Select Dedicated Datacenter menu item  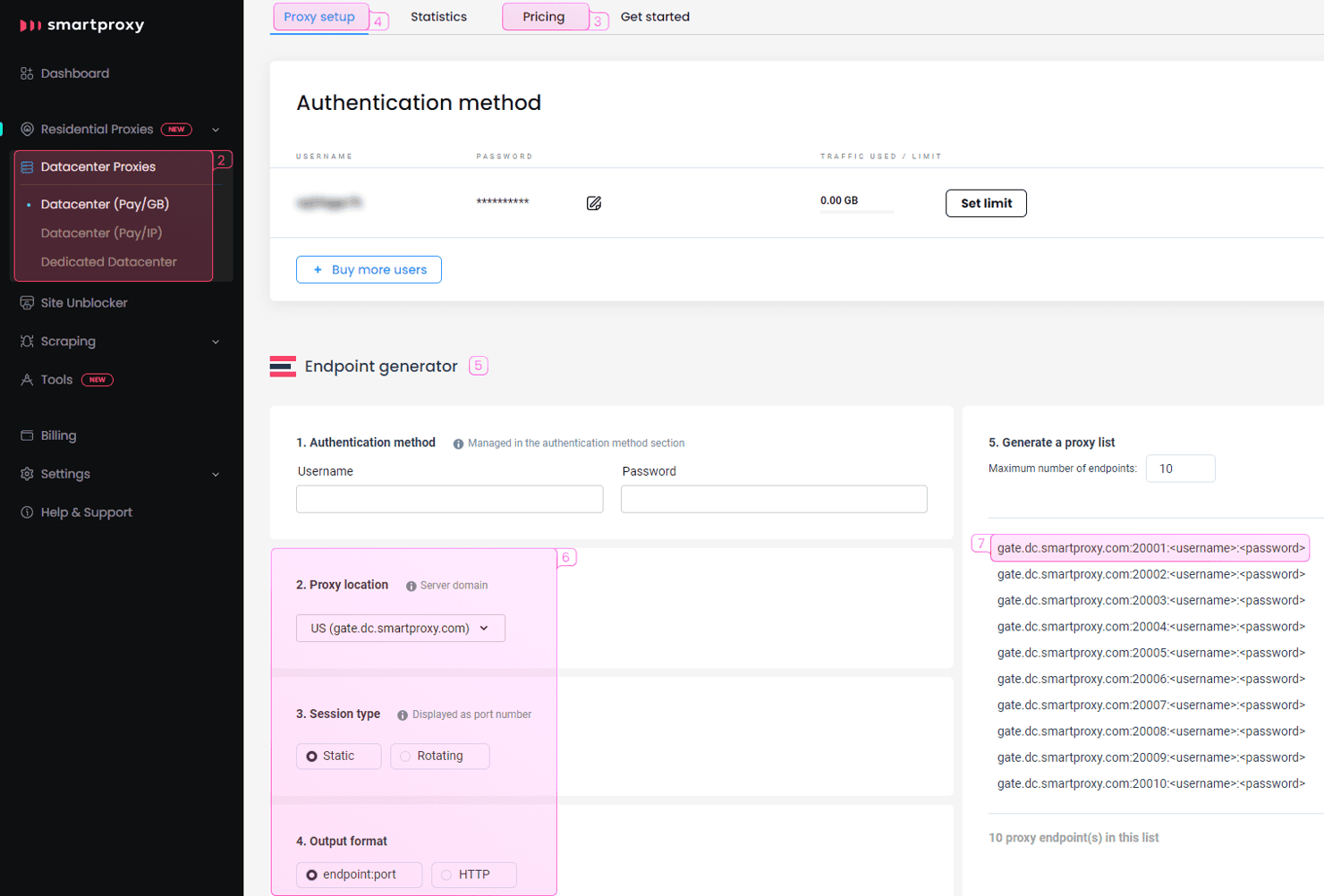[109, 262]
